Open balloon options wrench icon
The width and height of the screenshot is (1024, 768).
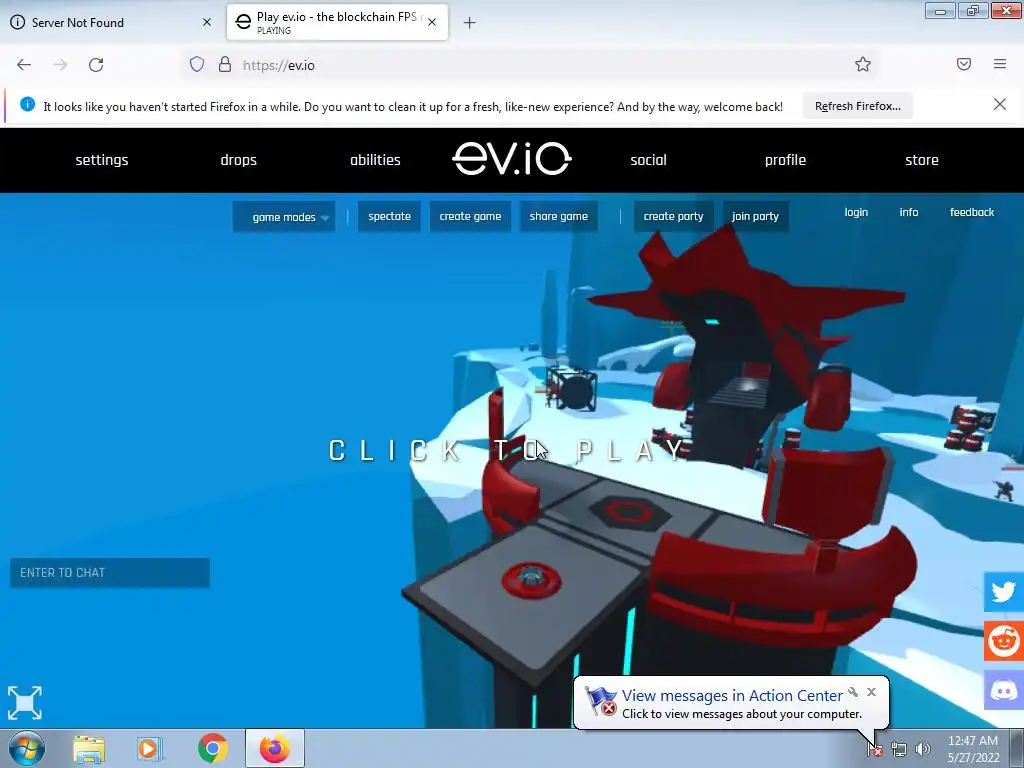coord(853,692)
